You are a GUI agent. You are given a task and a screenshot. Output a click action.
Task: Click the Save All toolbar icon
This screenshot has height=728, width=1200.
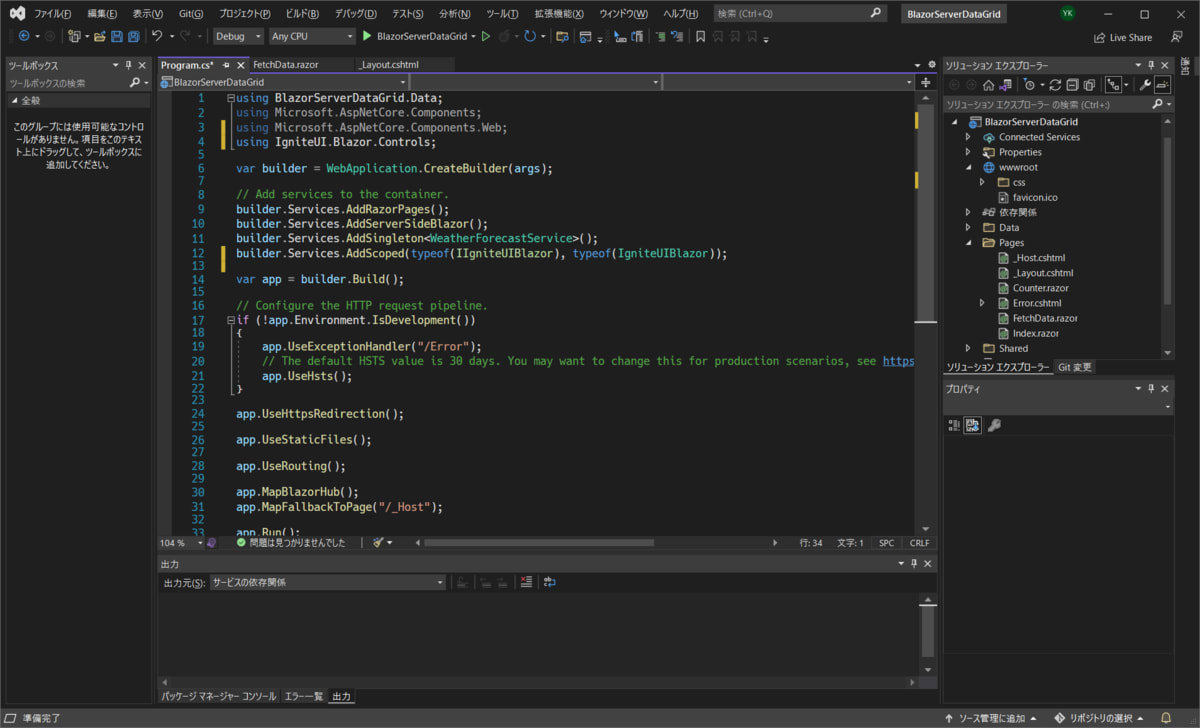[134, 36]
